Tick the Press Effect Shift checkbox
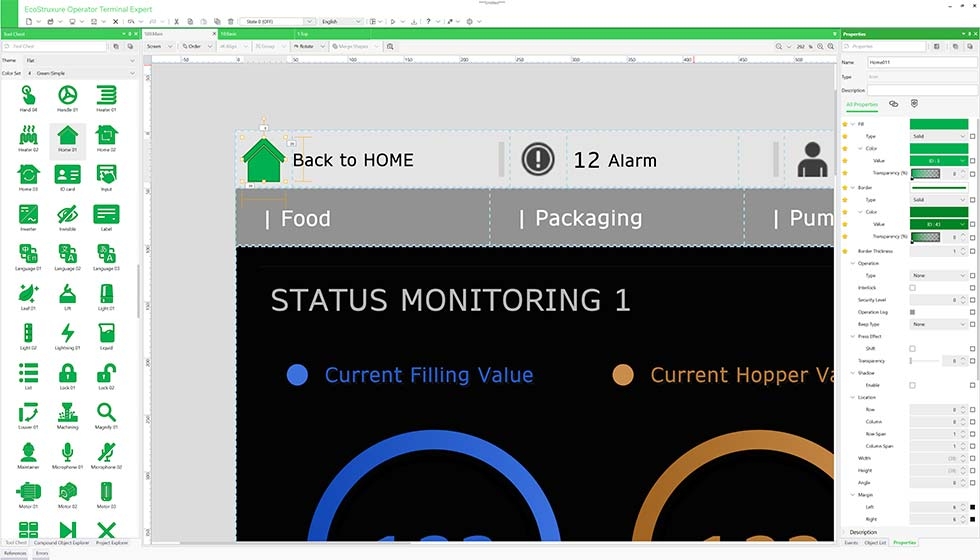Image resolution: width=980 pixels, height=560 pixels. pyautogui.click(x=912, y=348)
